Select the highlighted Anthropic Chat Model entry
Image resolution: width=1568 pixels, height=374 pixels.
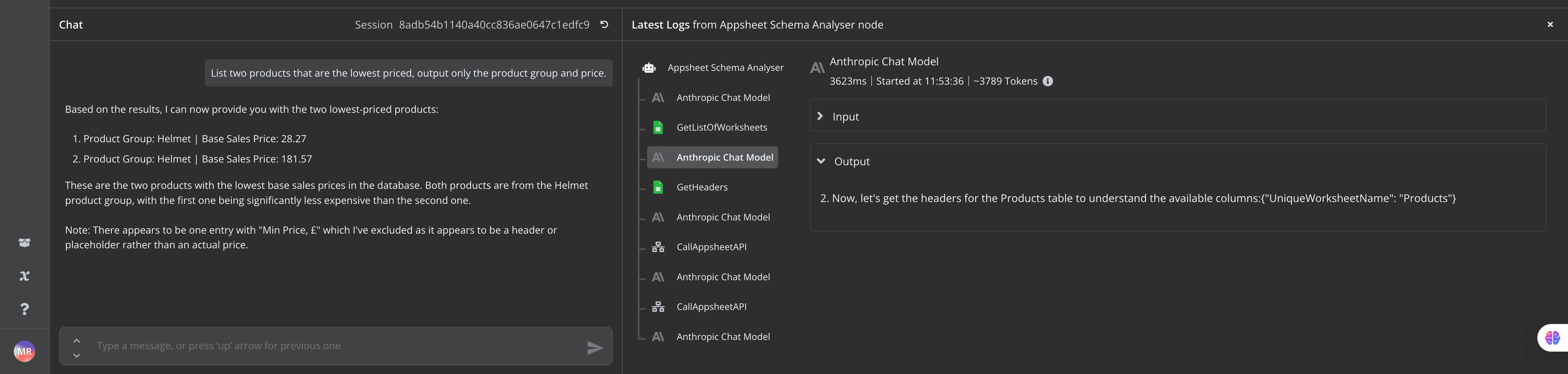pos(712,157)
